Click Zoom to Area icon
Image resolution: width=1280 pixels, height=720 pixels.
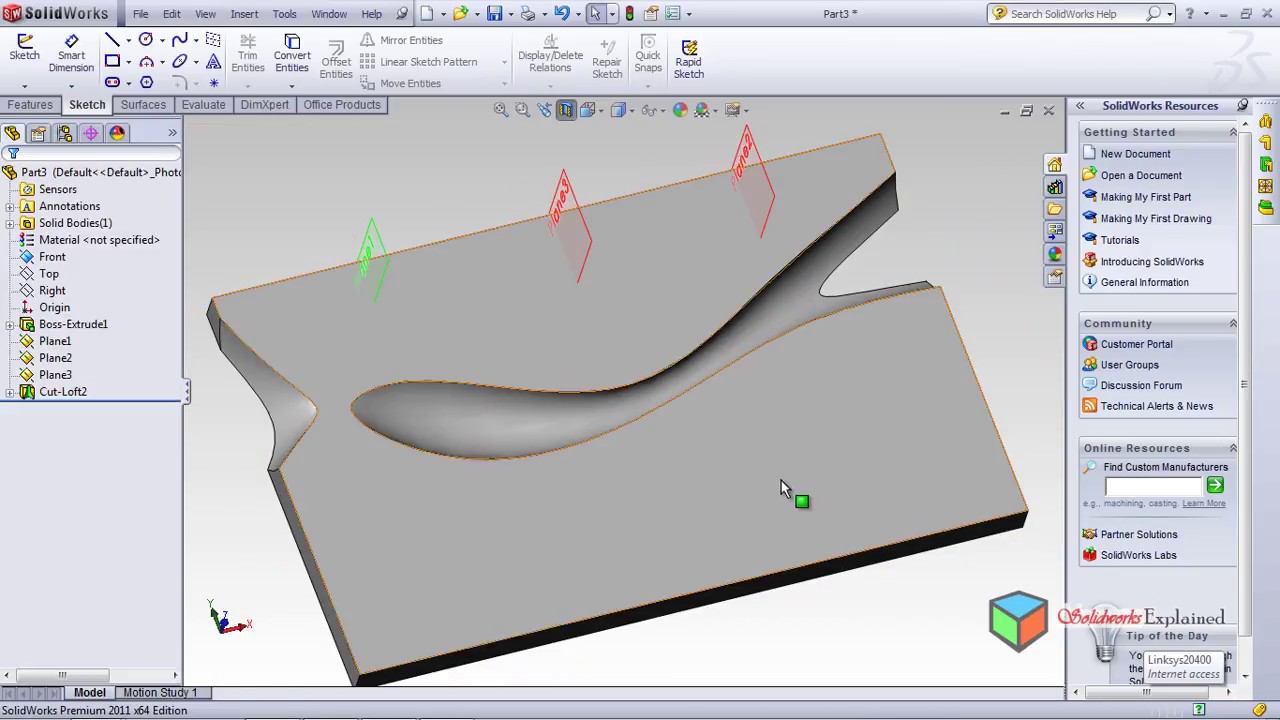click(x=522, y=110)
